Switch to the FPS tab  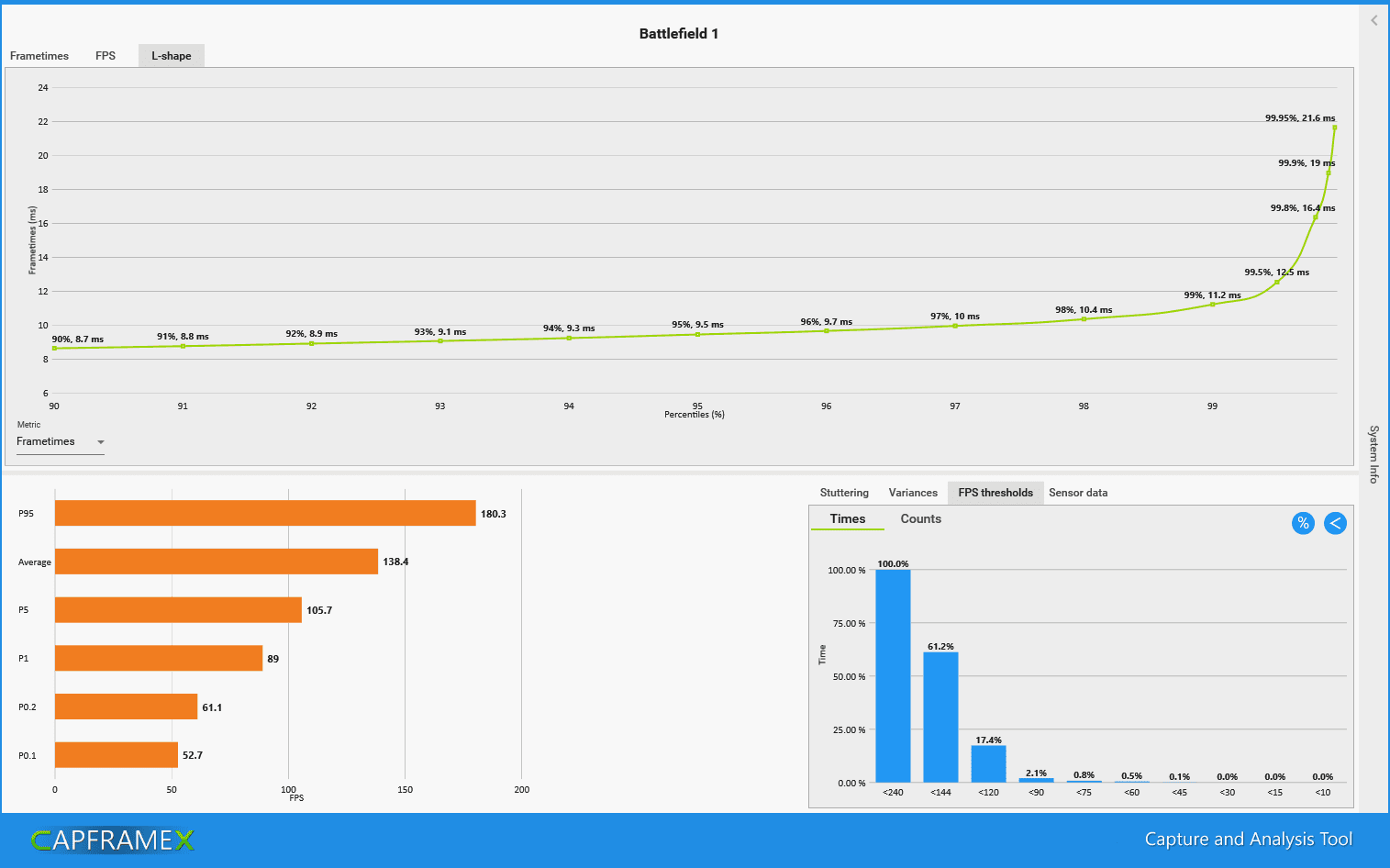coord(106,56)
